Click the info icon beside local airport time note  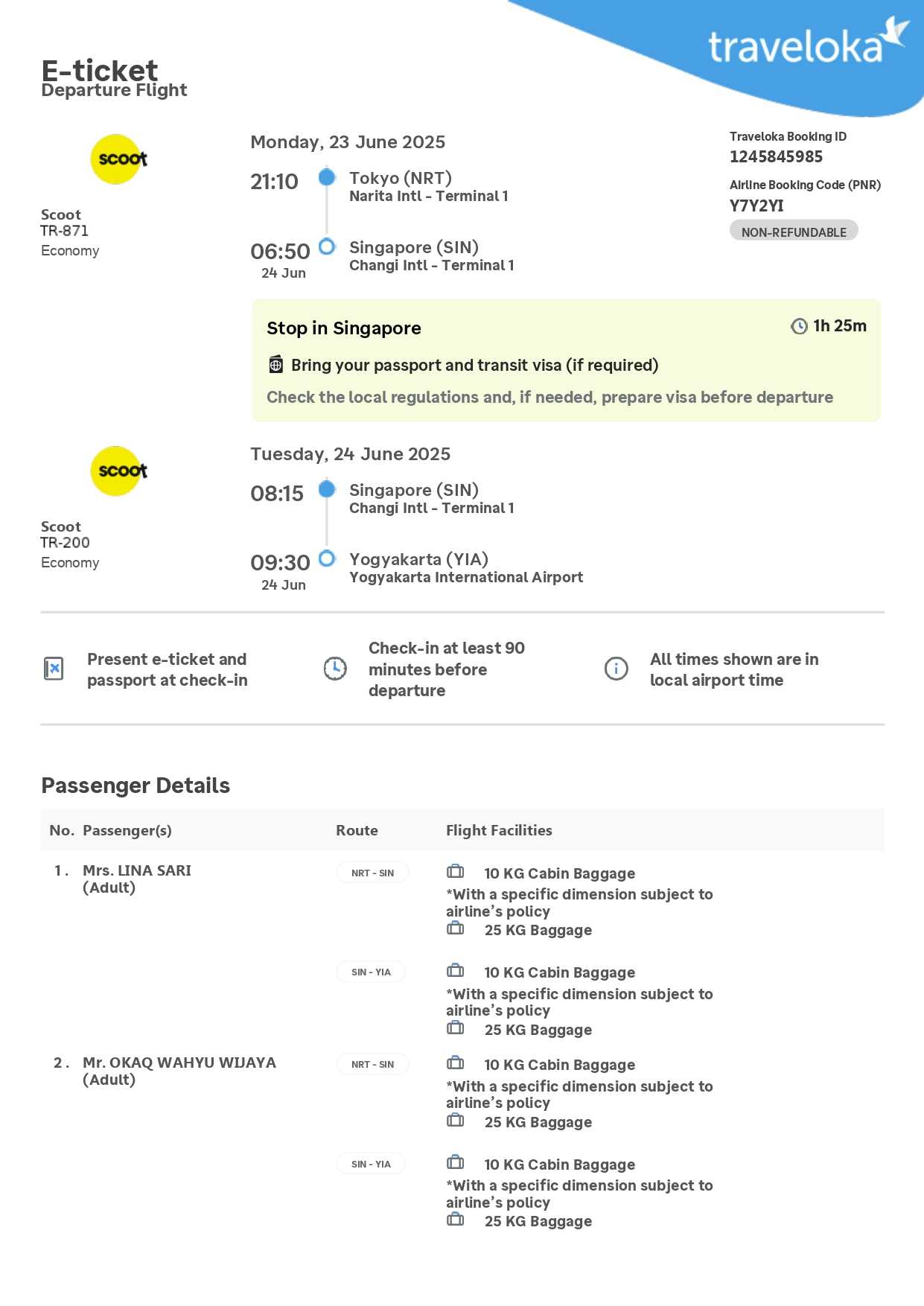[x=616, y=669]
